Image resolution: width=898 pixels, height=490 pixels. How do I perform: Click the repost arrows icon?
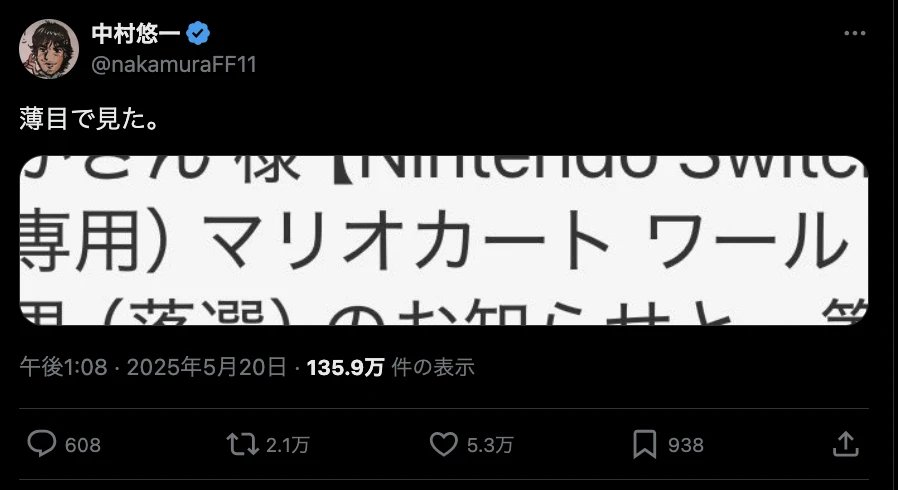coord(242,445)
